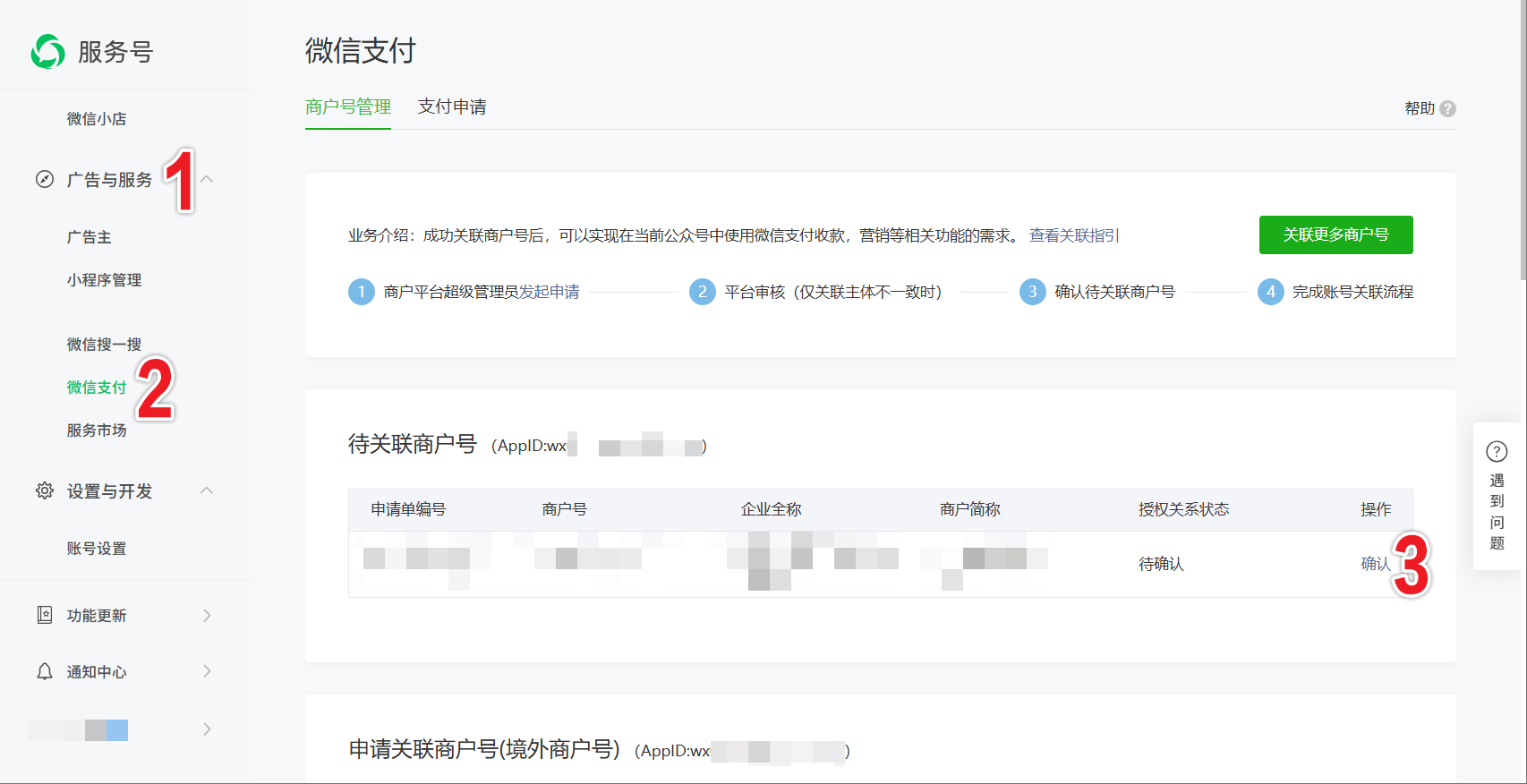Open the 查看关联指引 link
Image resolution: width=1527 pixels, height=784 pixels.
[1074, 235]
